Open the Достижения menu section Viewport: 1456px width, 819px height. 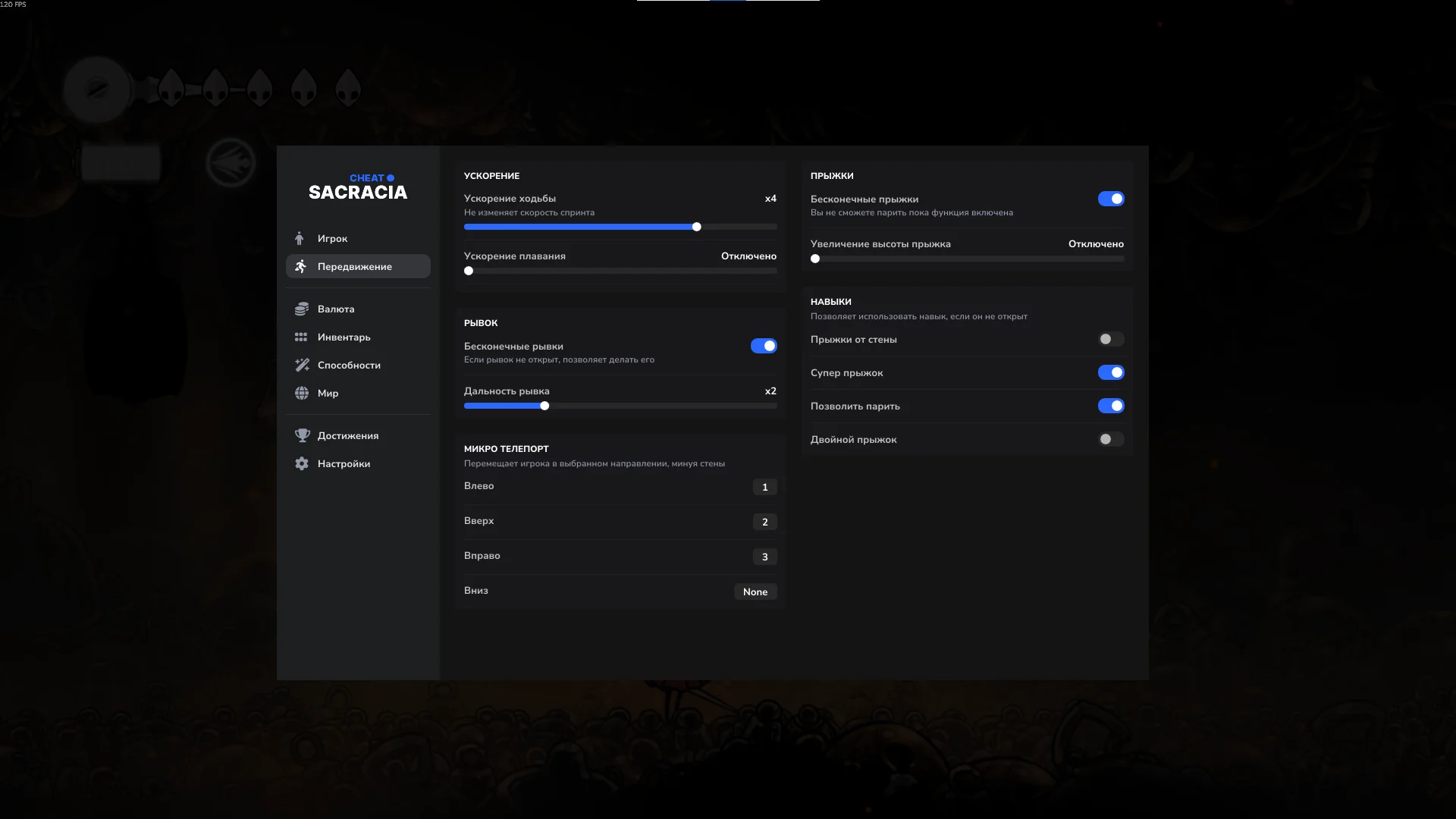[x=348, y=435]
